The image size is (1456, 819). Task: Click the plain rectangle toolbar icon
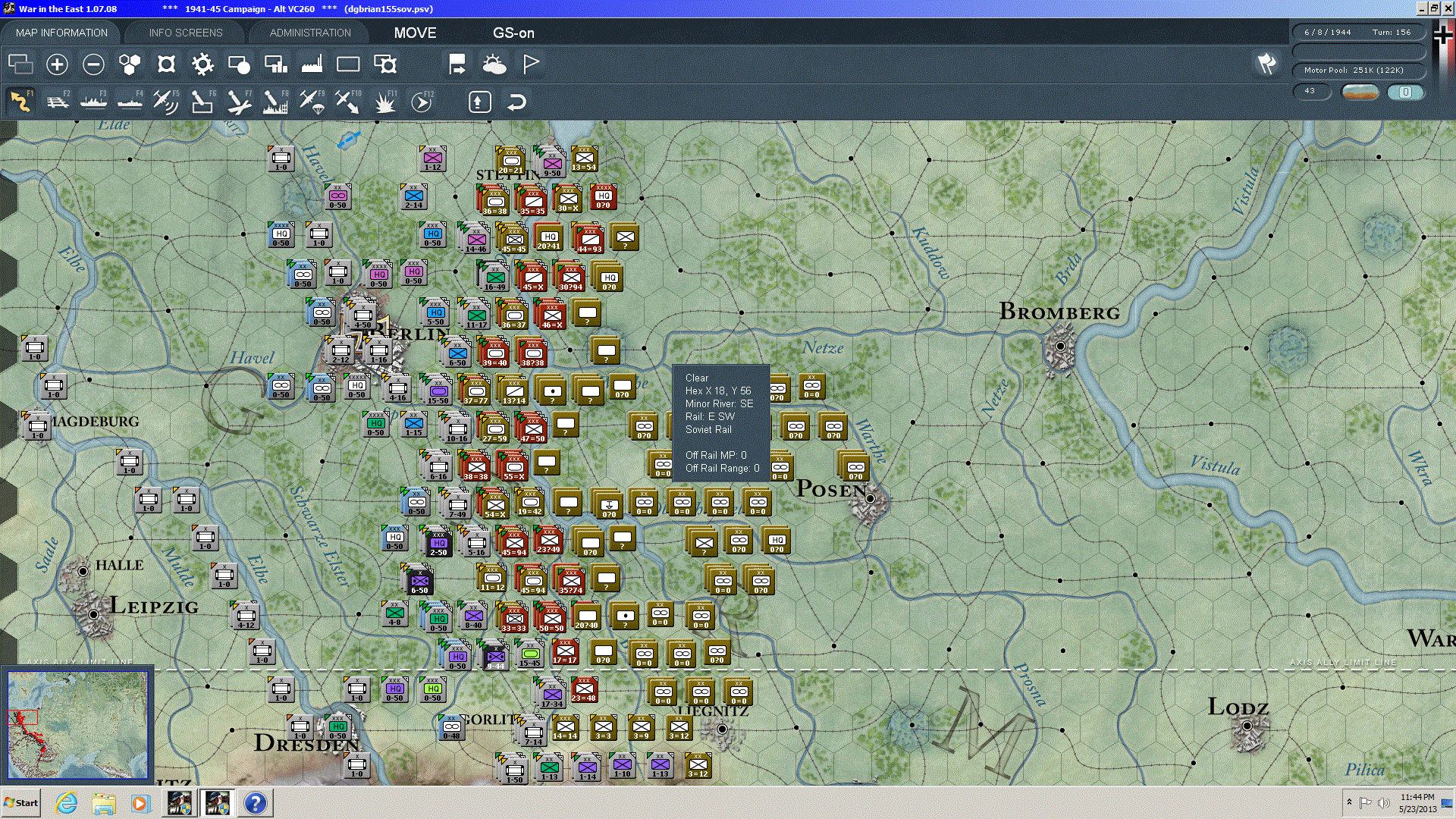tap(348, 64)
